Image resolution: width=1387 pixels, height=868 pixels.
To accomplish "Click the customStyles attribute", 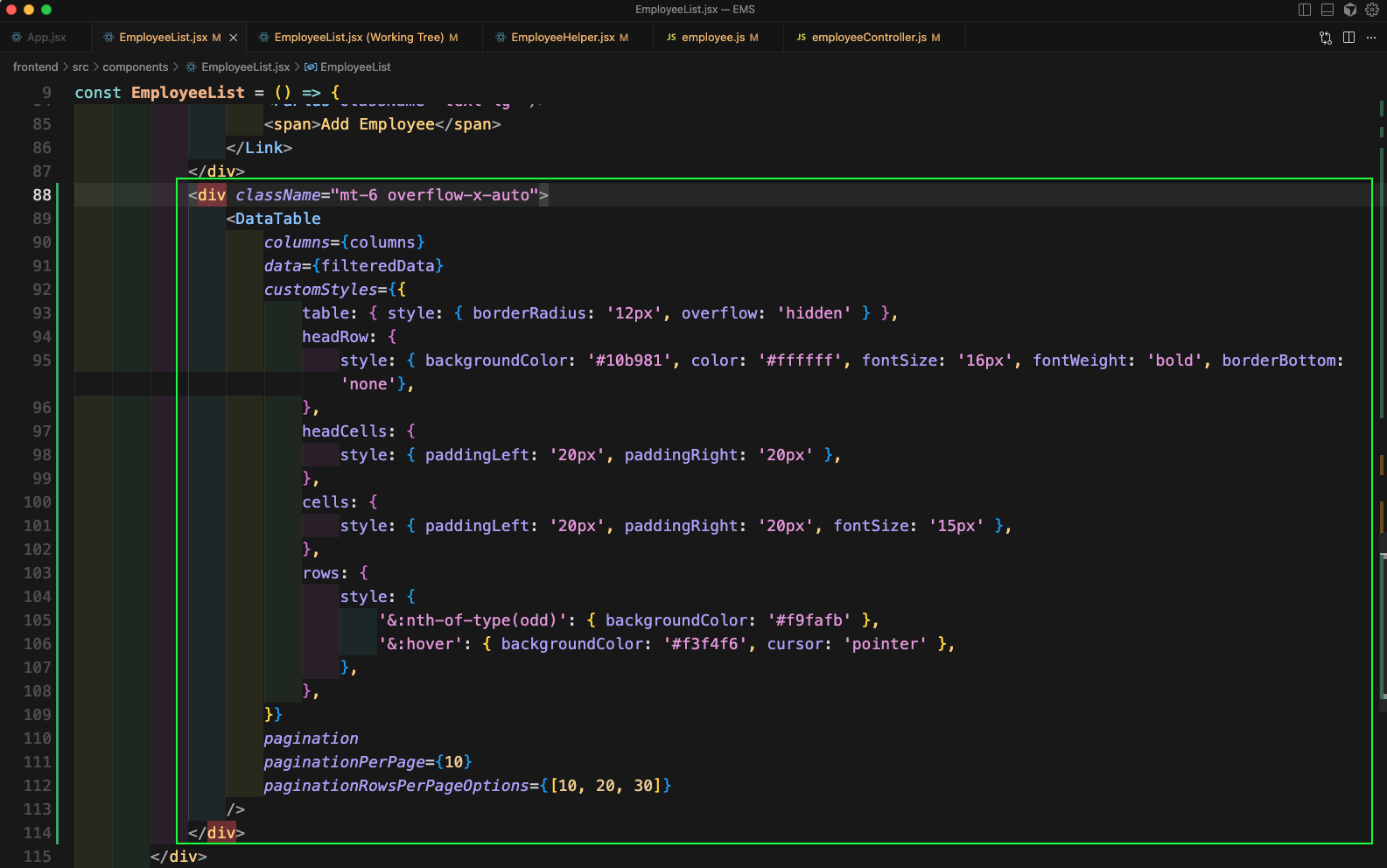I will coord(320,290).
